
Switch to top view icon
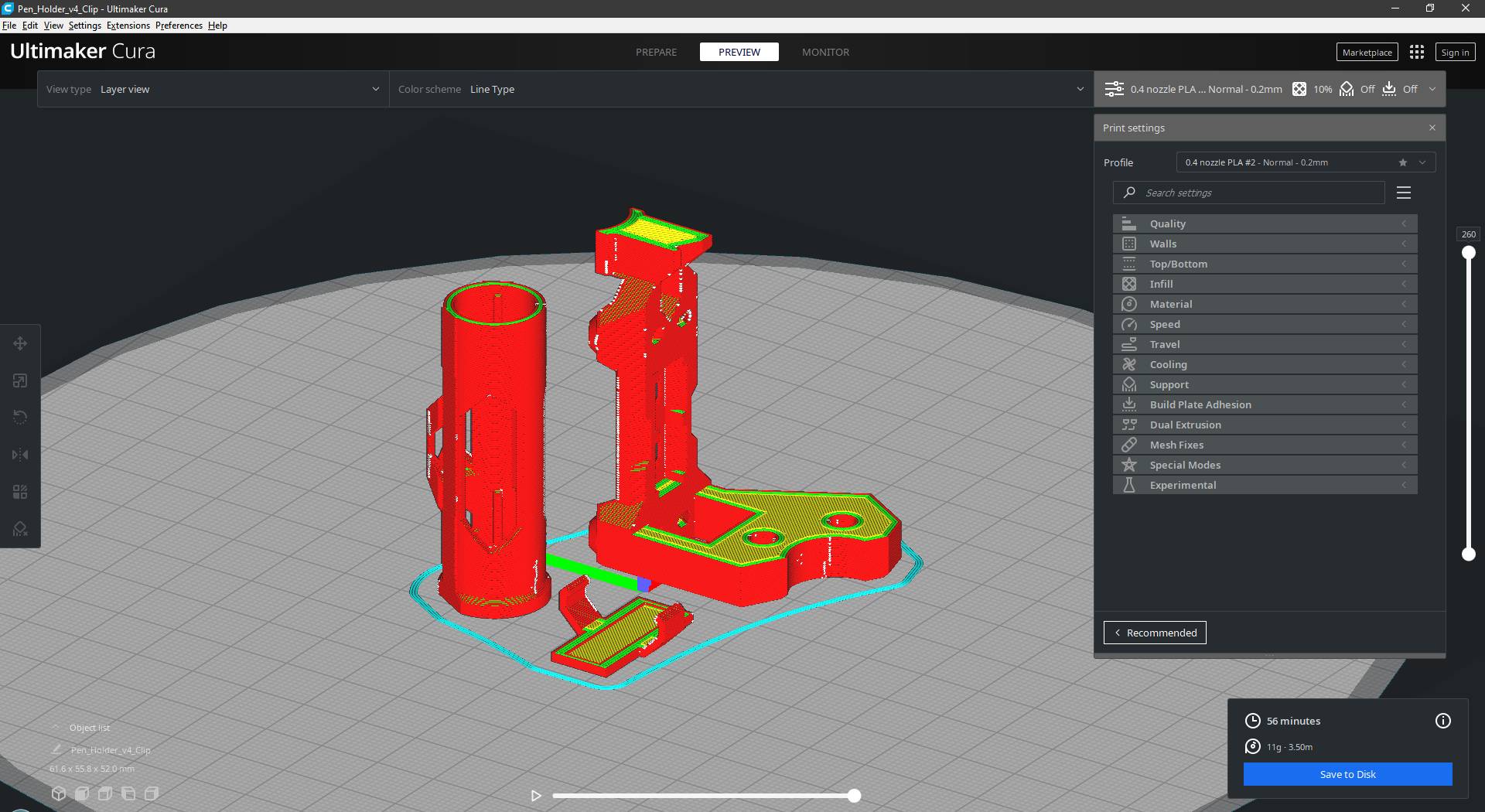tap(105, 793)
